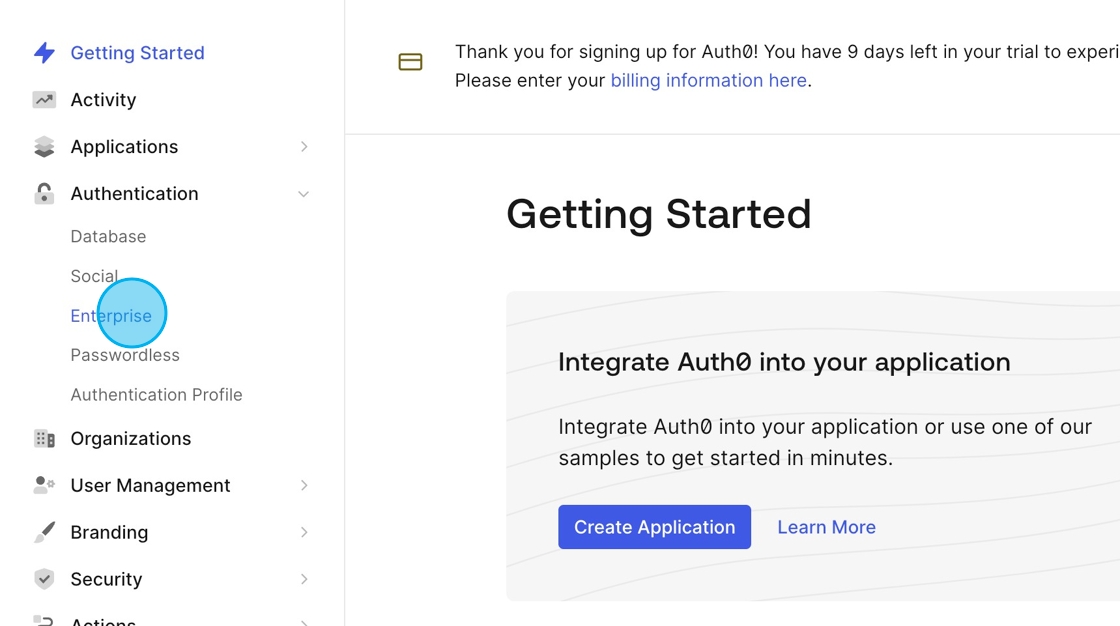This screenshot has height=626, width=1120.
Task: Expand the Branding submenu arrow
Action: [304, 532]
